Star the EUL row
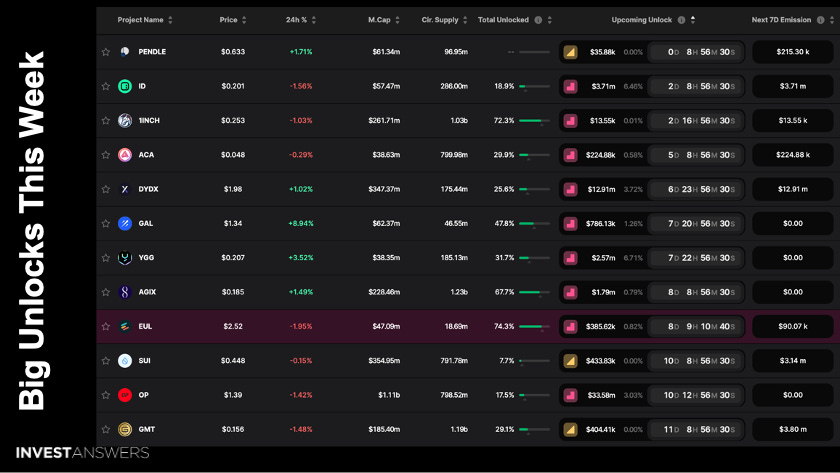 click(x=106, y=326)
